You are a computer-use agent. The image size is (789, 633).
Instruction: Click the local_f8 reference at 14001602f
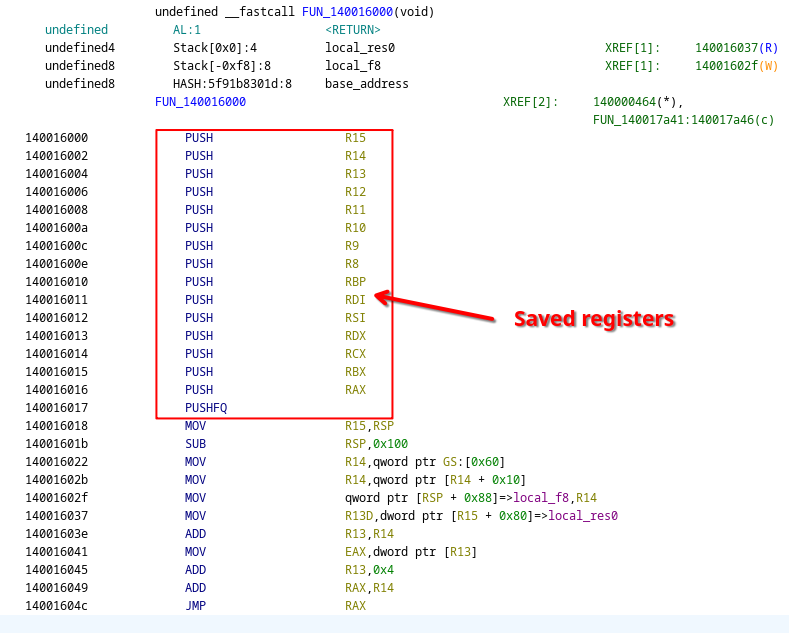point(541,498)
